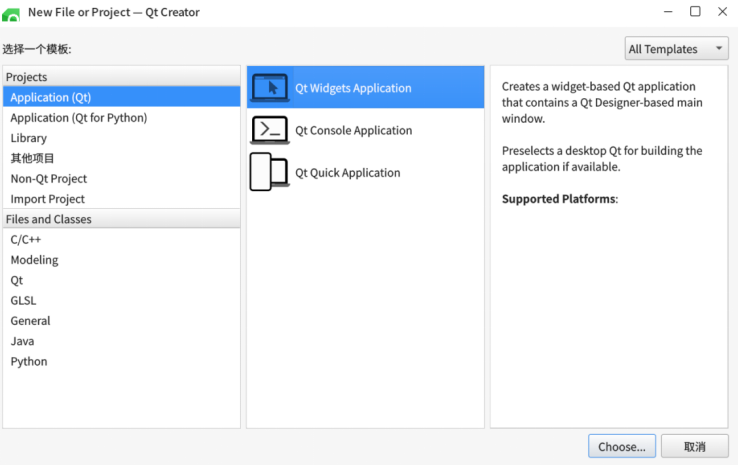
Task: Click the Supported Platforms label
Action: pos(559,199)
